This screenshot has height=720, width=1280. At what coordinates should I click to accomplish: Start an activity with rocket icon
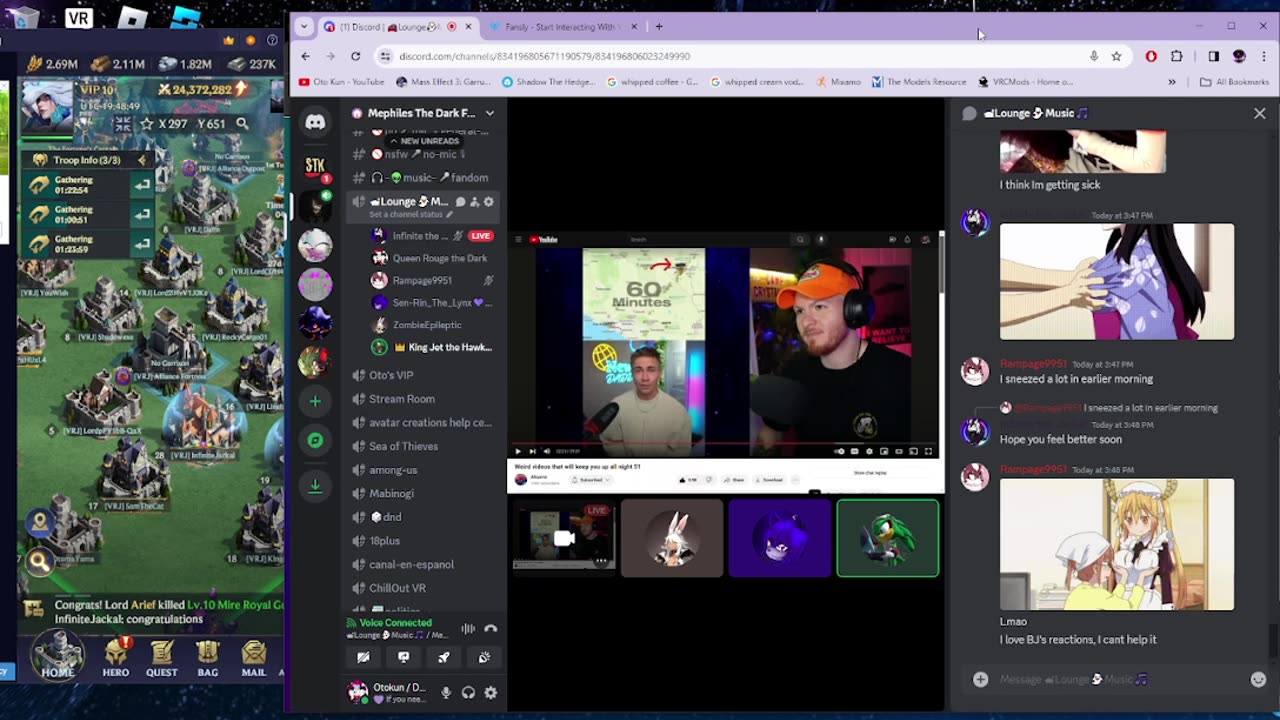443,657
